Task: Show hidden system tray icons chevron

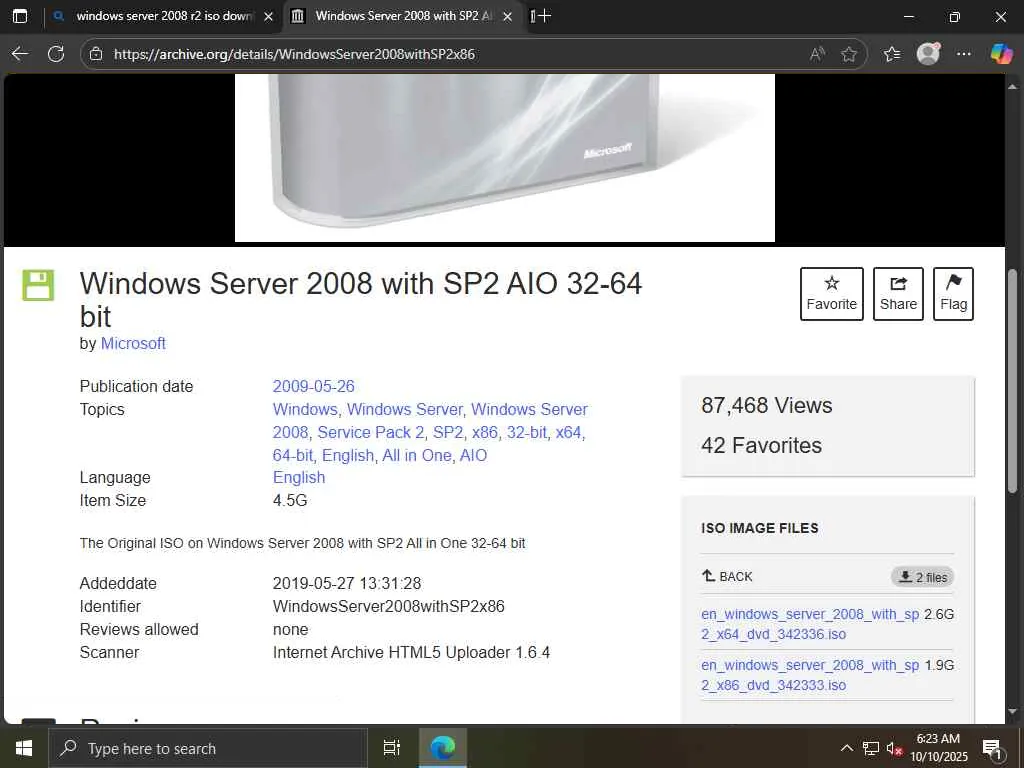Action: tap(846, 748)
